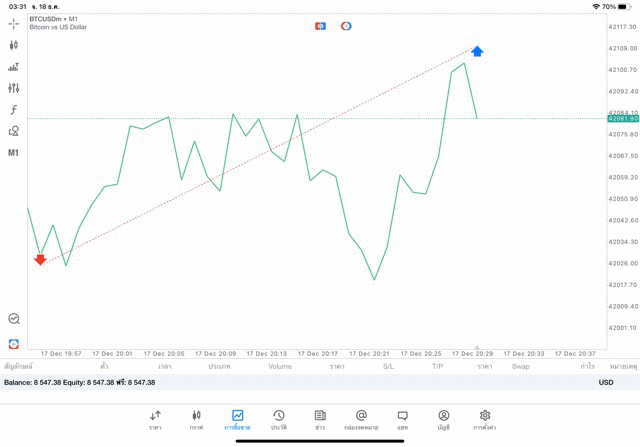The width and height of the screenshot is (640, 447).
Task: Open the บัญชี account tab
Action: point(443,419)
